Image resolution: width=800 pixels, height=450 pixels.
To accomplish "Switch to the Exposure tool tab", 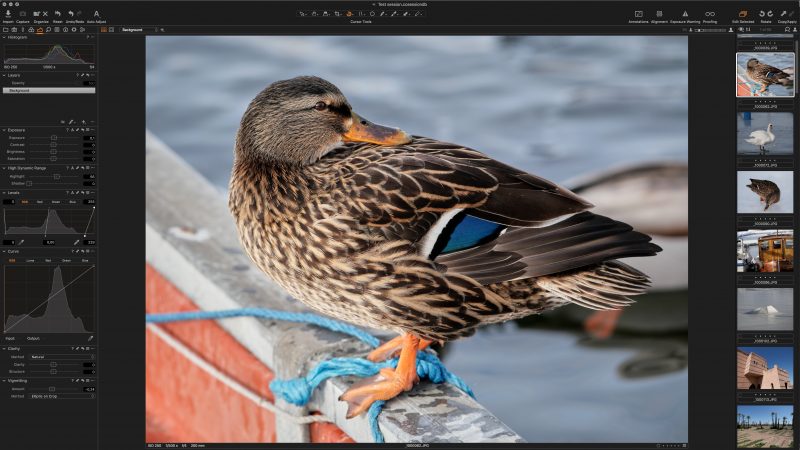I will coord(40,30).
